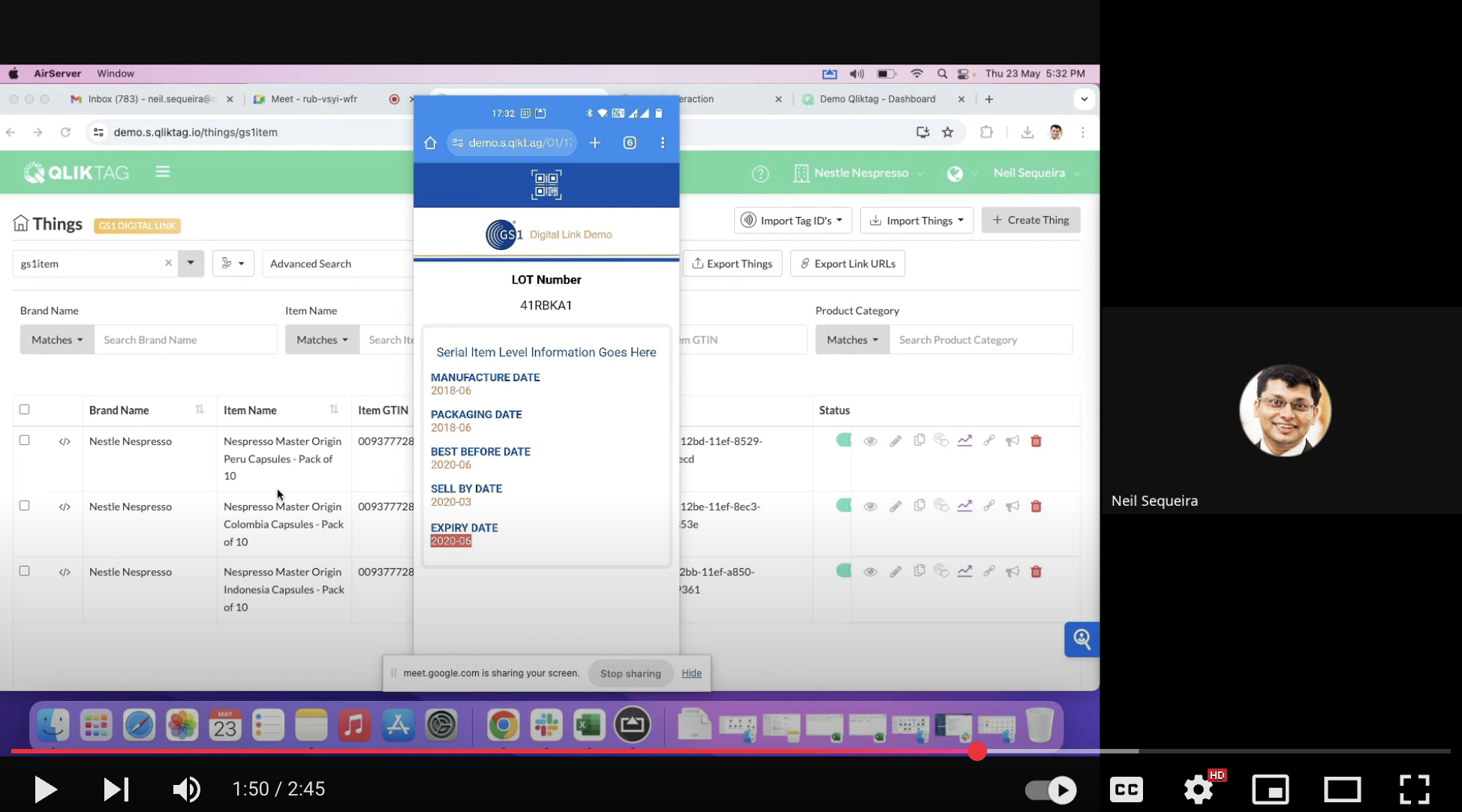The image size is (1462, 812).
Task: Expand the Import Tag ID's dropdown
Action: pyautogui.click(x=793, y=220)
